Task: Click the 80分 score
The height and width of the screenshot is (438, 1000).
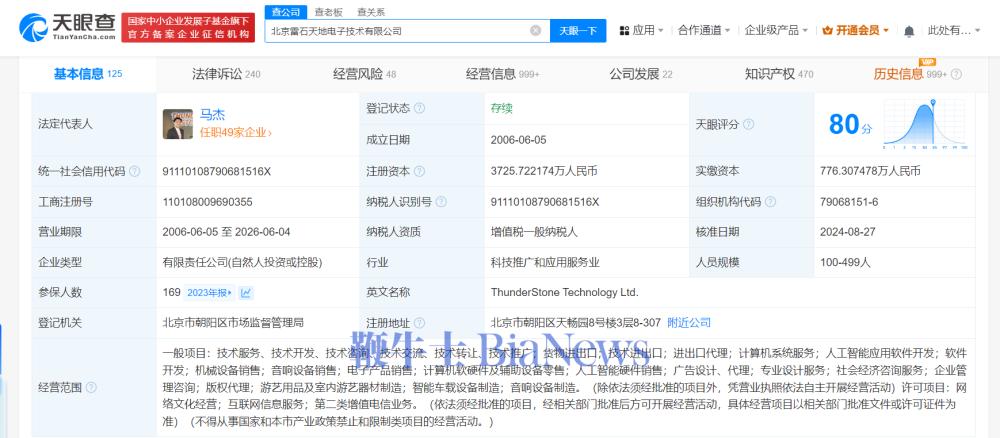Action: [850, 124]
